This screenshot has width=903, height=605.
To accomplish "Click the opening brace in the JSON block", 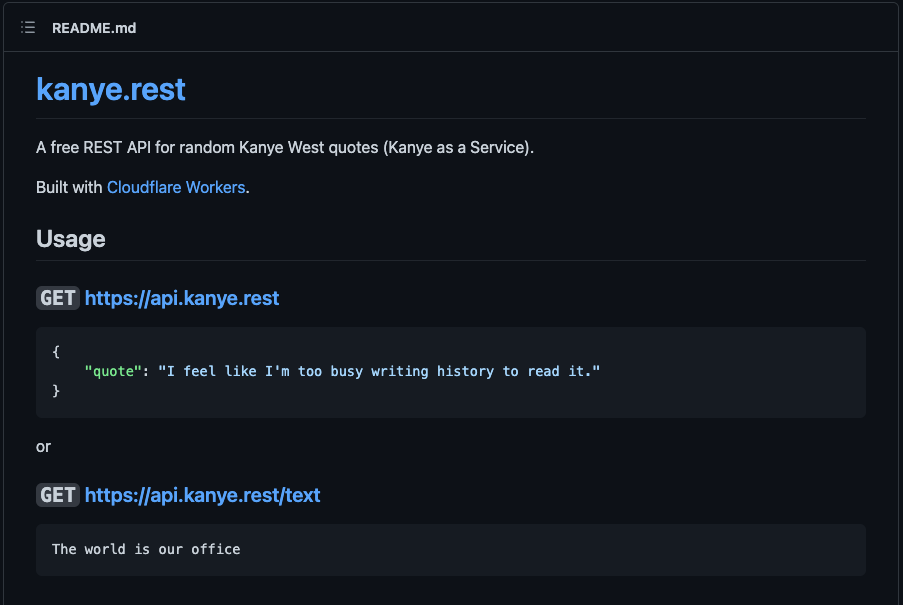I will point(56,351).
